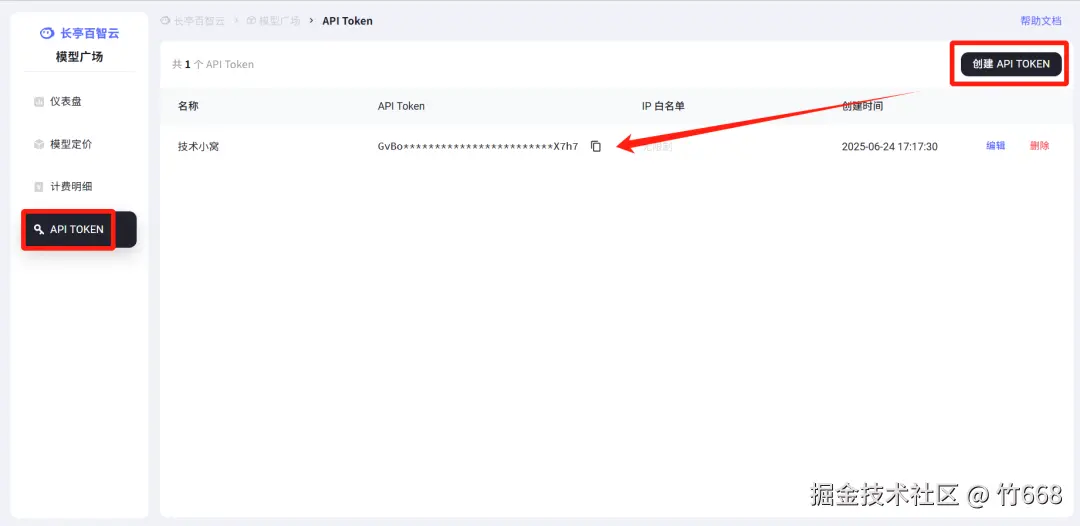This screenshot has height=526, width=1080.
Task: Click the 模型广场 sidebar heading
Action: [79, 56]
